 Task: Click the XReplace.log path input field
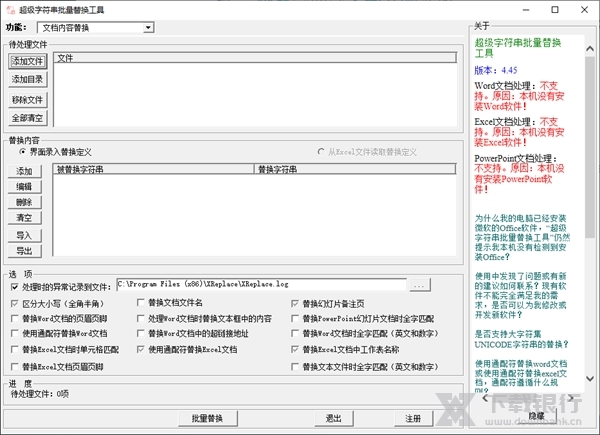(x=261, y=284)
